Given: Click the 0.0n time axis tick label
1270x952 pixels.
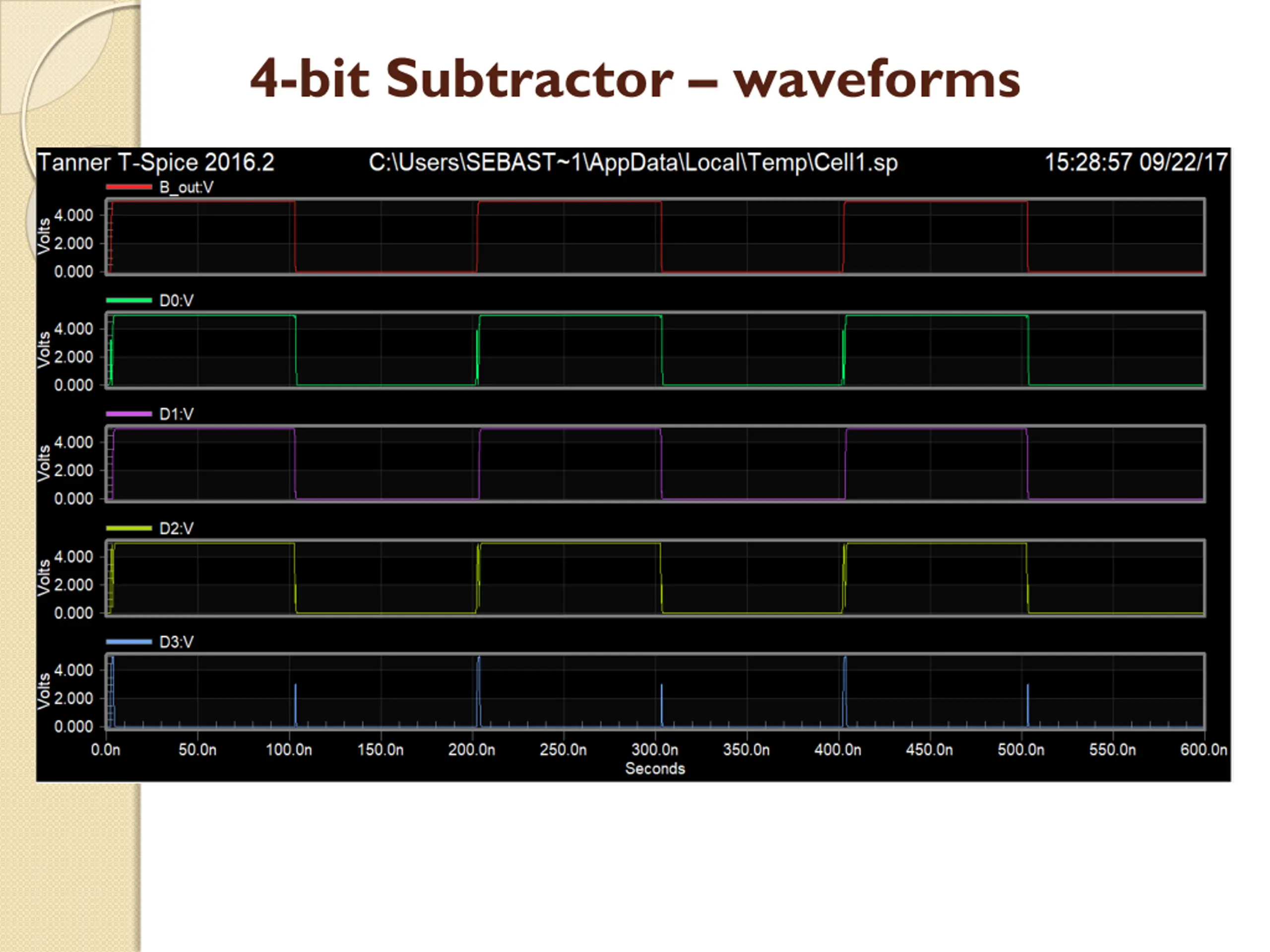Looking at the screenshot, I should 106,750.
